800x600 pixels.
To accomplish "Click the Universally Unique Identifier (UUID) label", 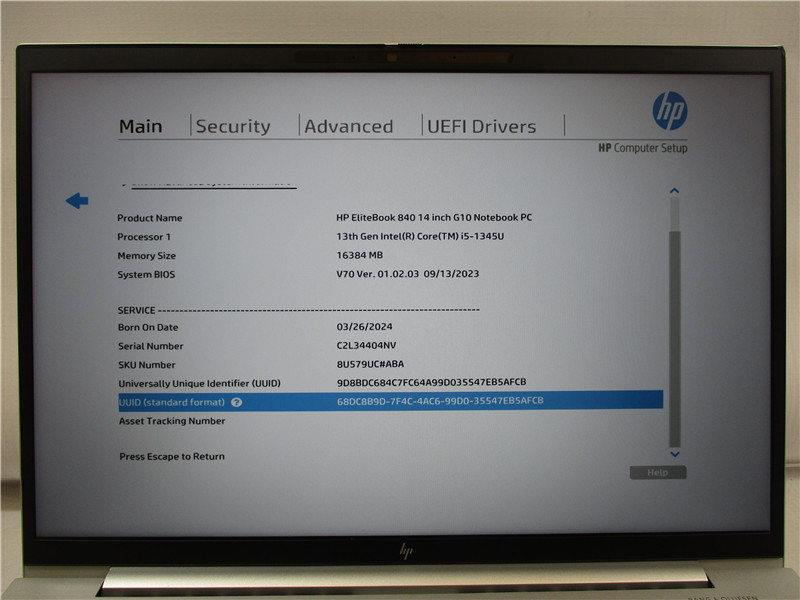I will pos(199,383).
